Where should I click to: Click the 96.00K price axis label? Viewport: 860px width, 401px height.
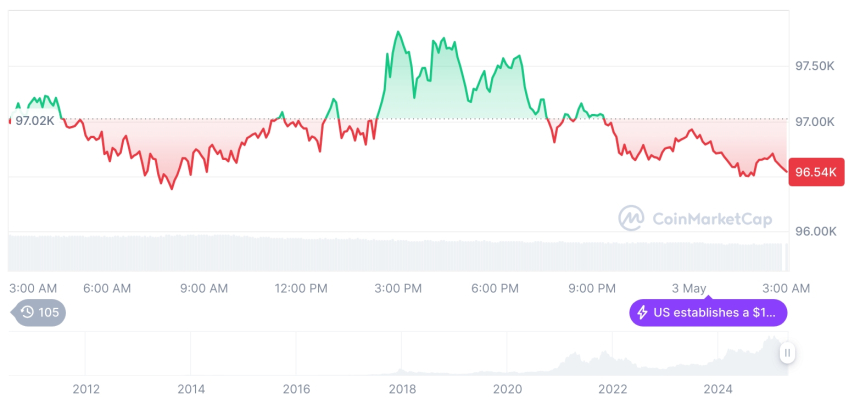(x=814, y=231)
